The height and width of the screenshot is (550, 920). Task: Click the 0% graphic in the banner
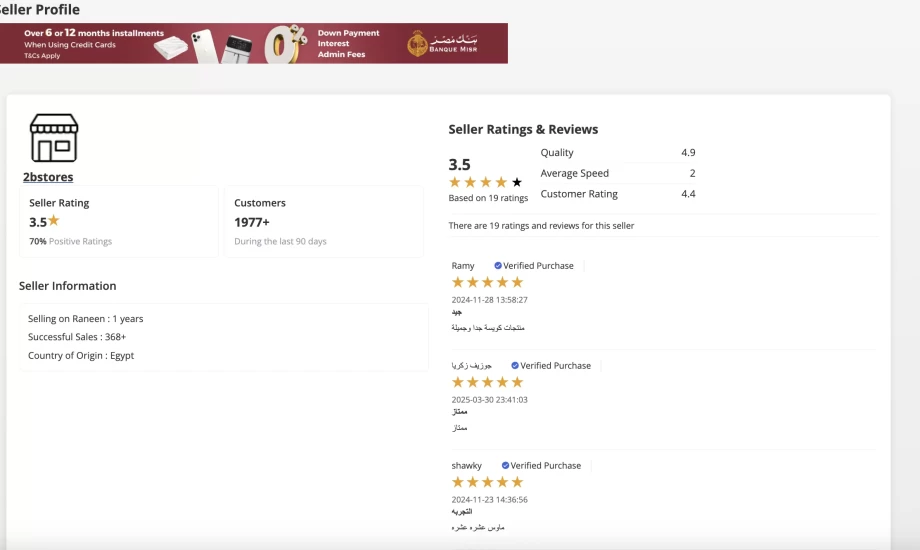coord(286,43)
